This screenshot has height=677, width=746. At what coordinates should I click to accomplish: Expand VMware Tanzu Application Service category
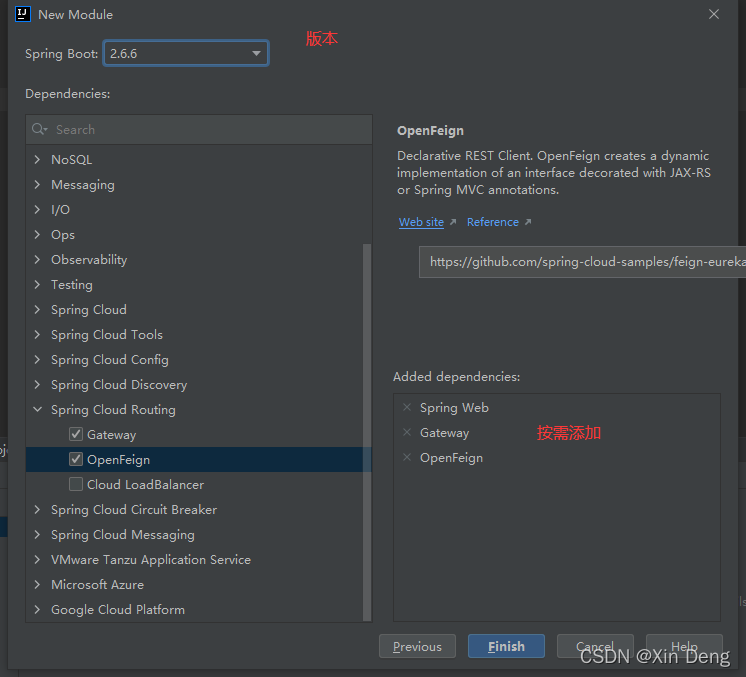(38, 559)
